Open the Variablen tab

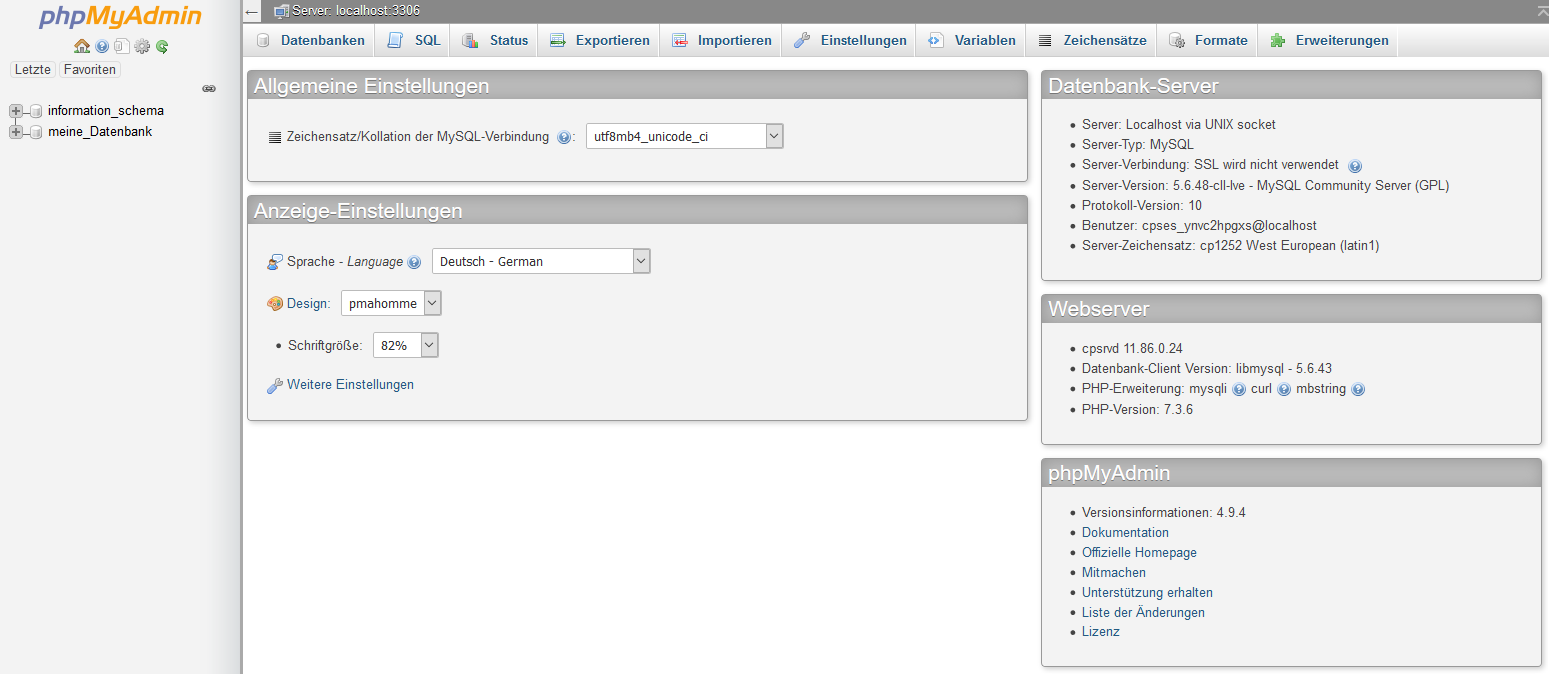pos(971,41)
